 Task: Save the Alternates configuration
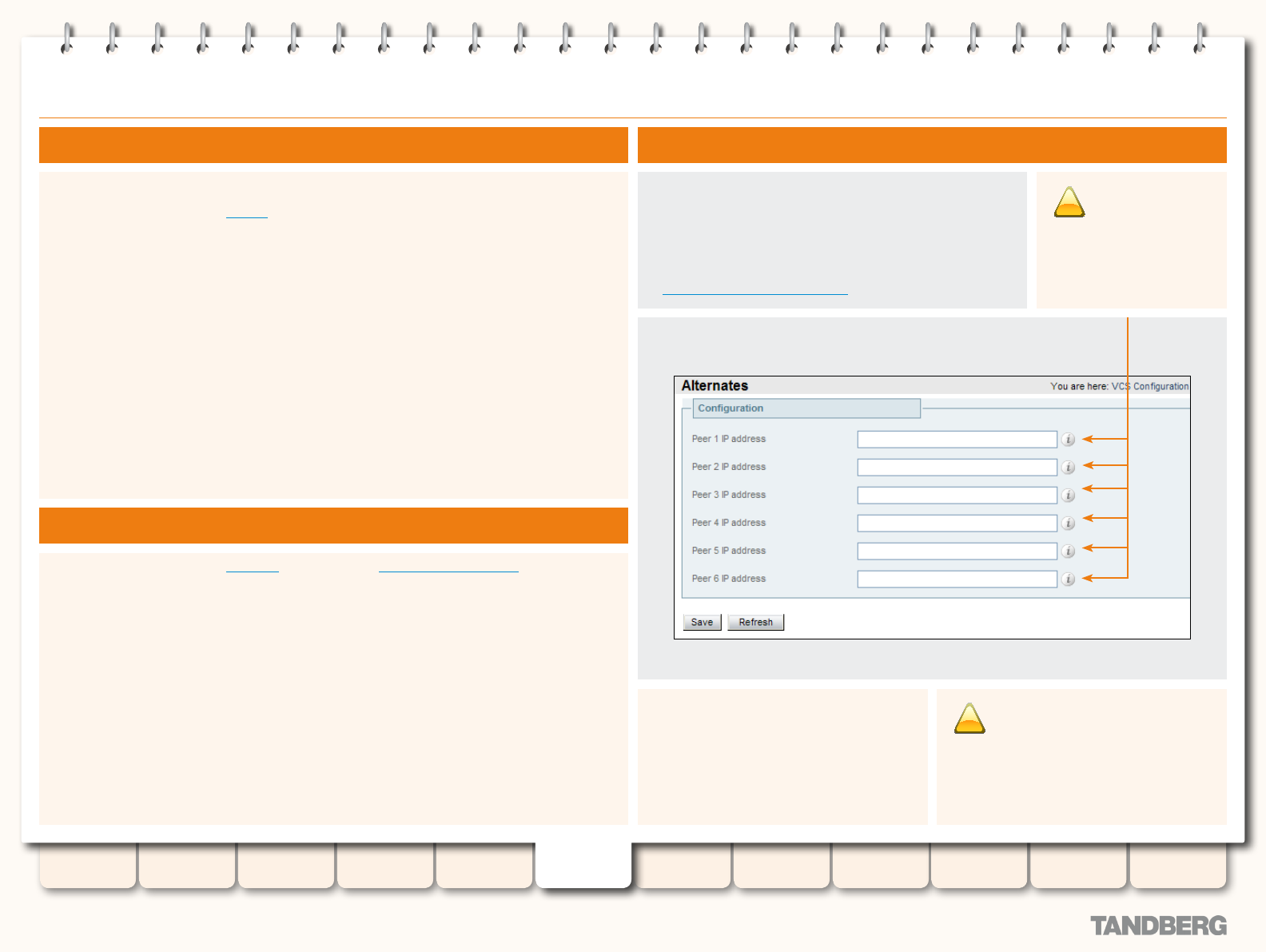[702, 623]
